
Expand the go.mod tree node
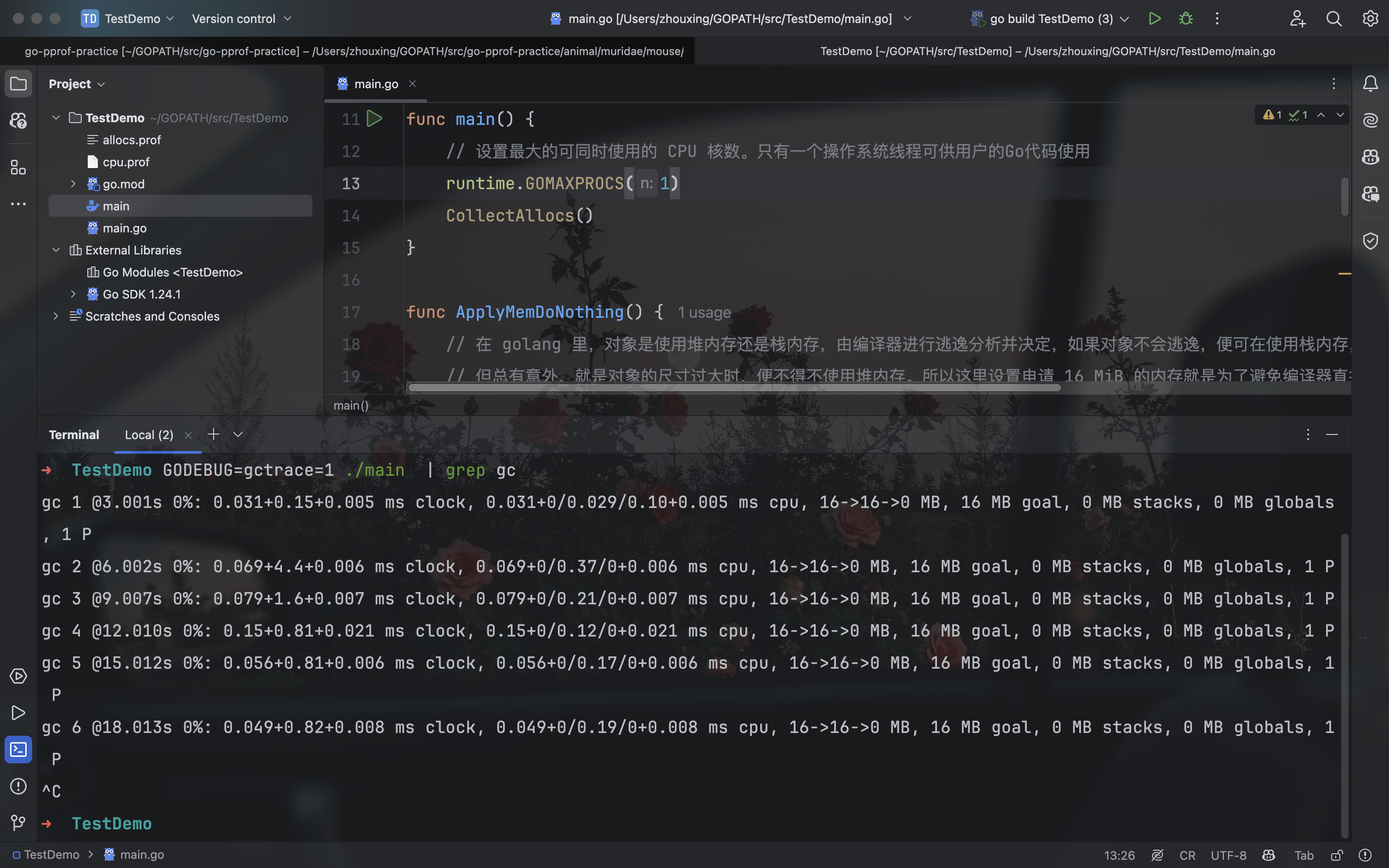(x=73, y=184)
